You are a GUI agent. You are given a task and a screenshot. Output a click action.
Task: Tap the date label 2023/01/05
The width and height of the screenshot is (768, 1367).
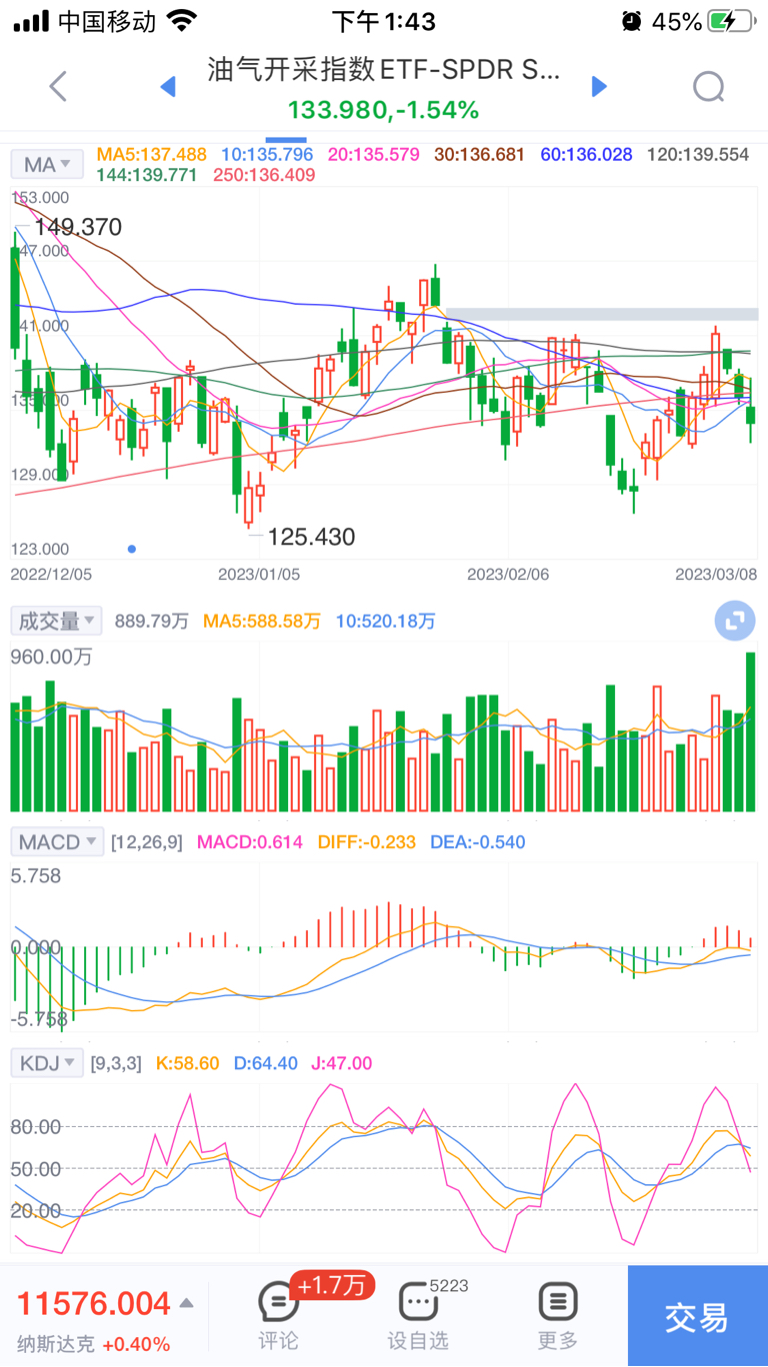(x=259, y=574)
